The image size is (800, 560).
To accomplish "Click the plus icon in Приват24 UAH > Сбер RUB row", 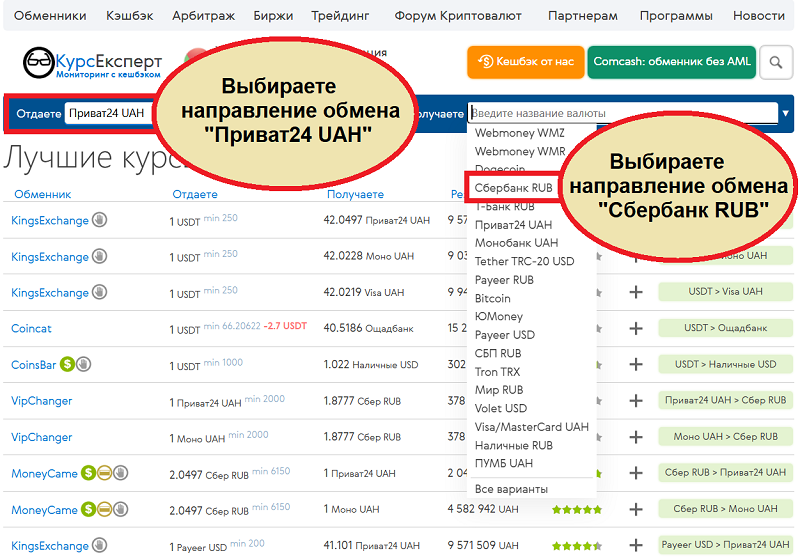I will (636, 401).
